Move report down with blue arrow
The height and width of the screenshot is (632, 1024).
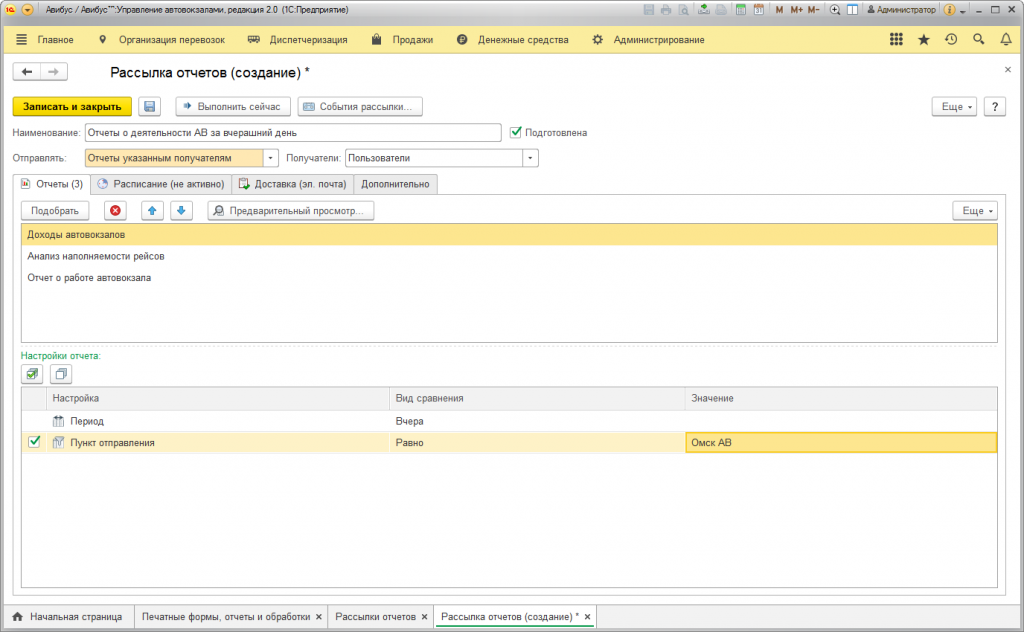(x=181, y=210)
